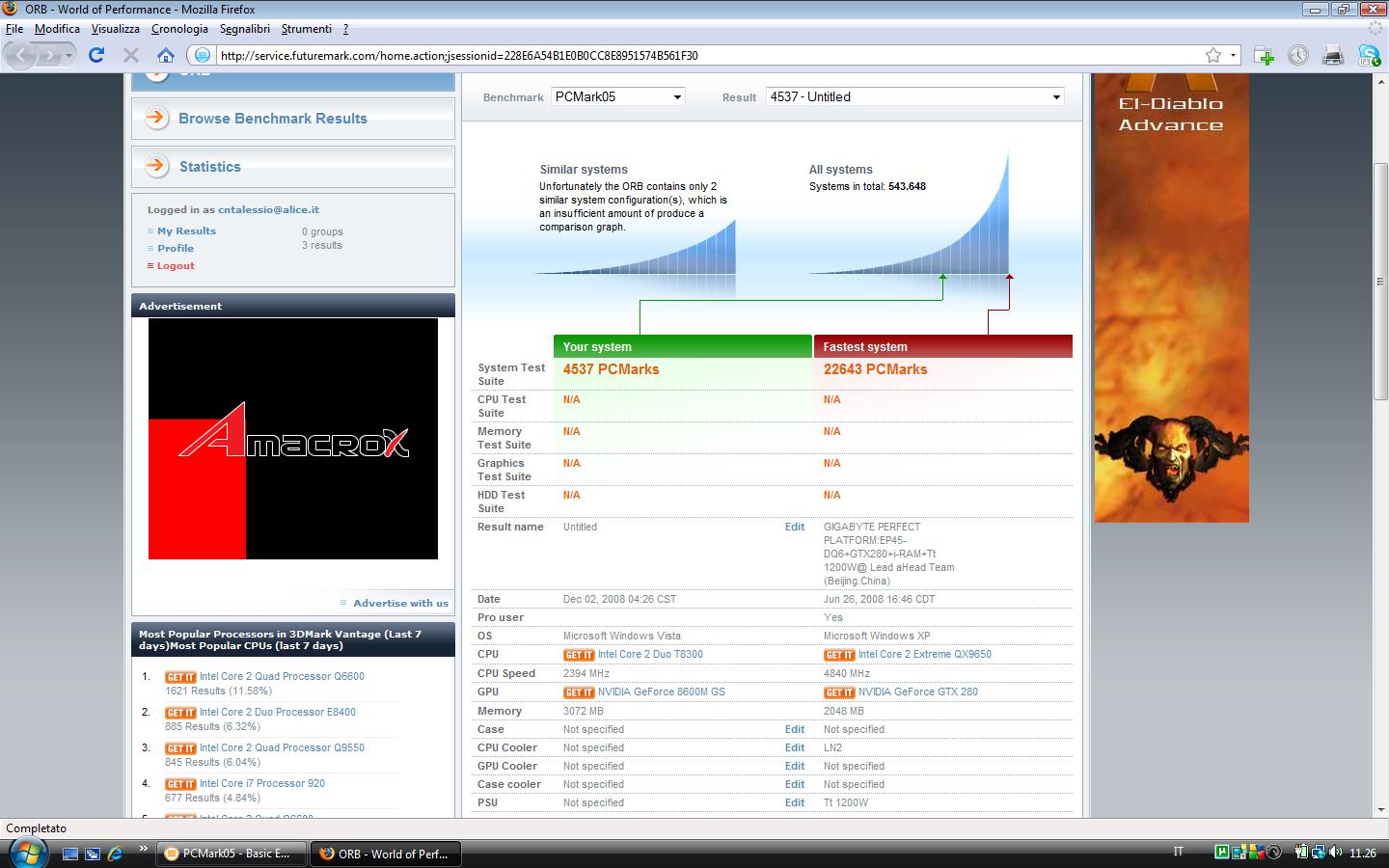Open the History clock toolbar icon
This screenshot has width=1389, height=868.
[x=1298, y=55]
